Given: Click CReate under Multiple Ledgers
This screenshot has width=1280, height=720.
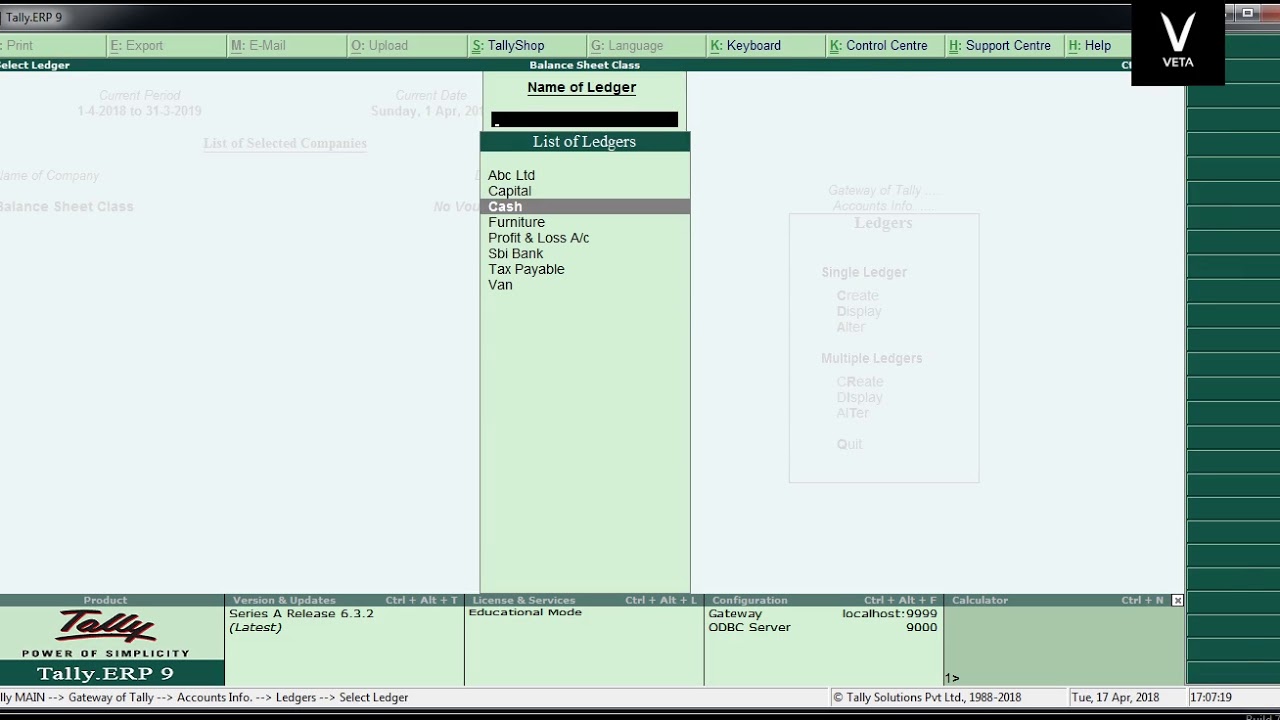Looking at the screenshot, I should point(860,382).
